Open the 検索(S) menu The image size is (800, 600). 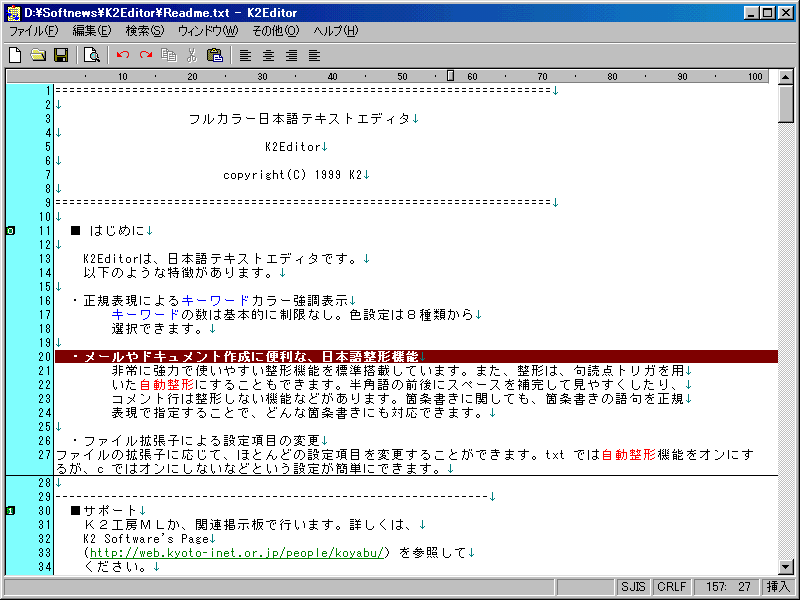[145, 31]
